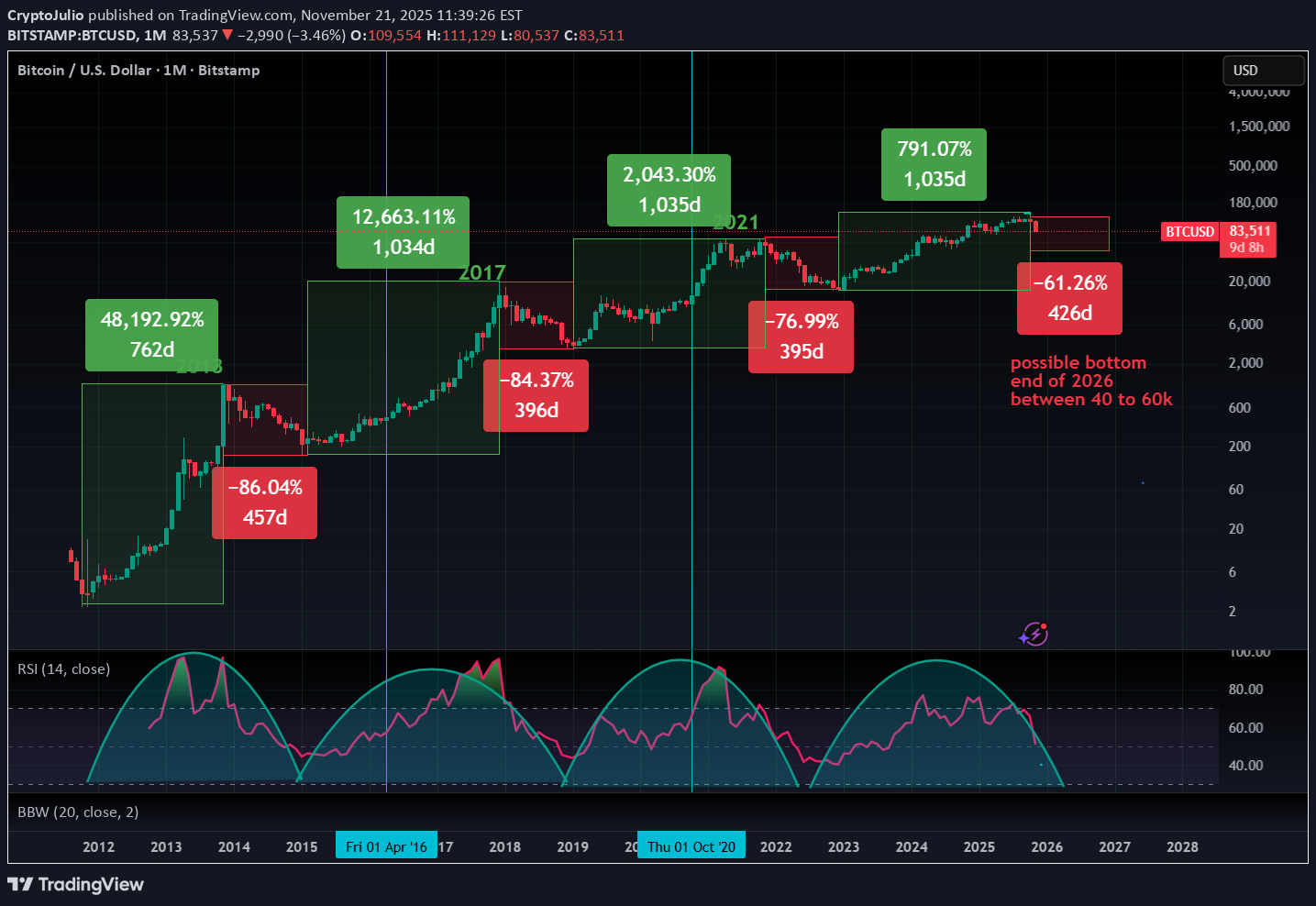Open the USD currency selector
The image size is (1316, 906).
(x=1262, y=71)
